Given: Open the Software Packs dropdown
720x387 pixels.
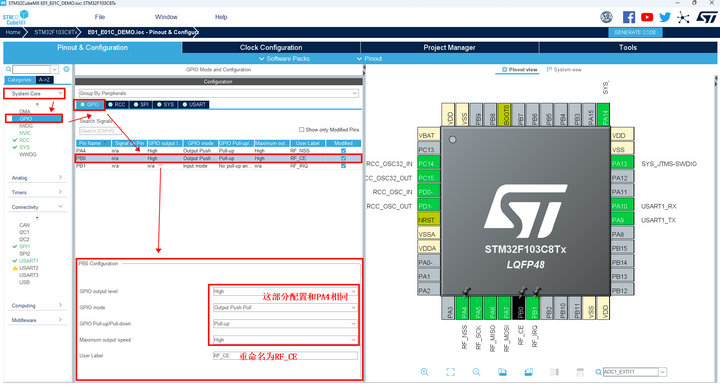Looking at the screenshot, I should [284, 59].
